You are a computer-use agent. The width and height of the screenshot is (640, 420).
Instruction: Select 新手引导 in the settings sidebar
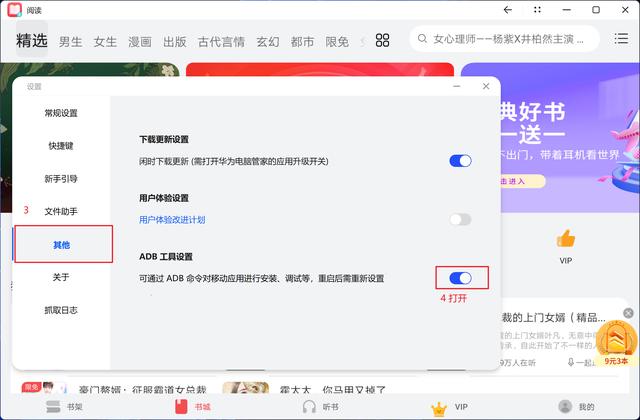click(x=61, y=179)
